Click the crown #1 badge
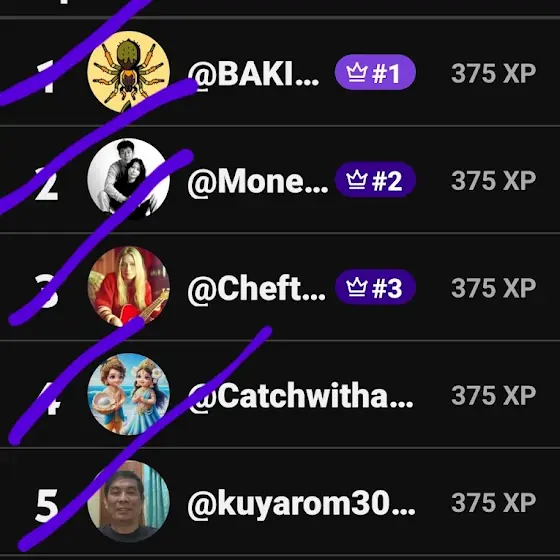Image resolution: width=560 pixels, height=560 pixels. [x=375, y=72]
